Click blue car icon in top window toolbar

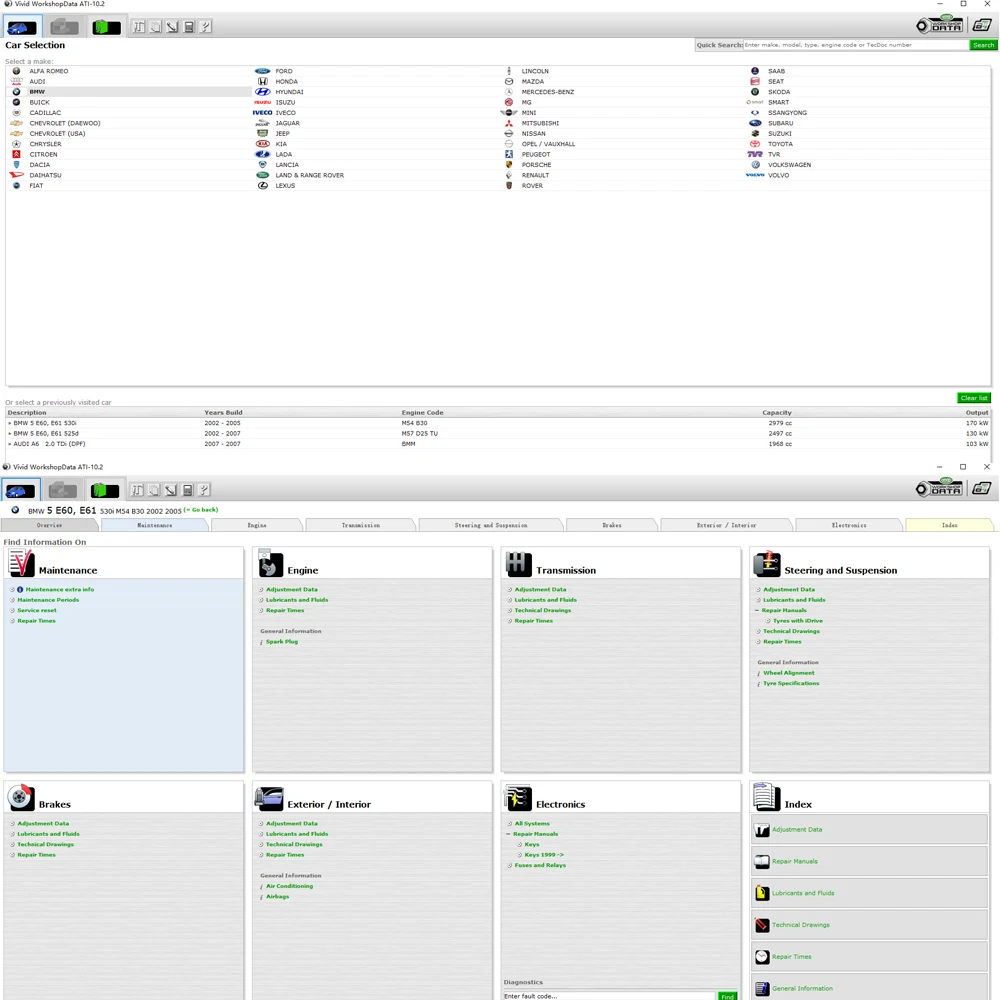(x=22, y=27)
